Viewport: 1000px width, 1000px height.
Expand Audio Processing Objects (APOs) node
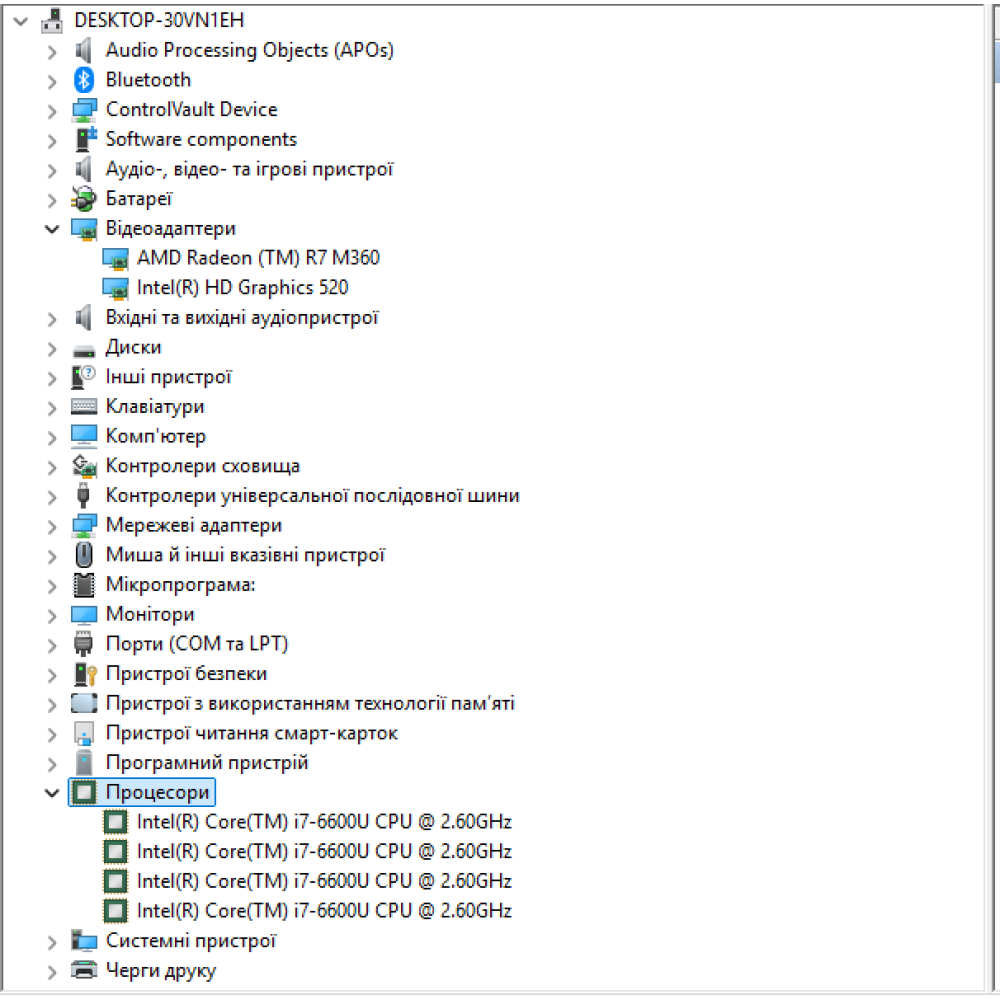52,51
